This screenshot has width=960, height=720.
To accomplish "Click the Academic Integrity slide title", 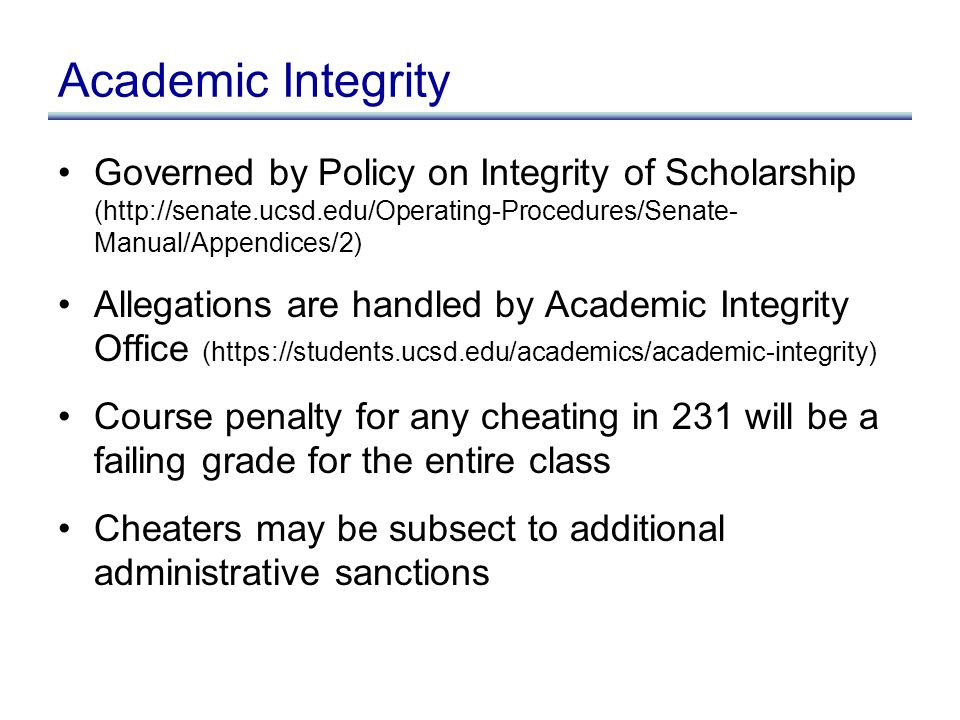I will coord(254,83).
